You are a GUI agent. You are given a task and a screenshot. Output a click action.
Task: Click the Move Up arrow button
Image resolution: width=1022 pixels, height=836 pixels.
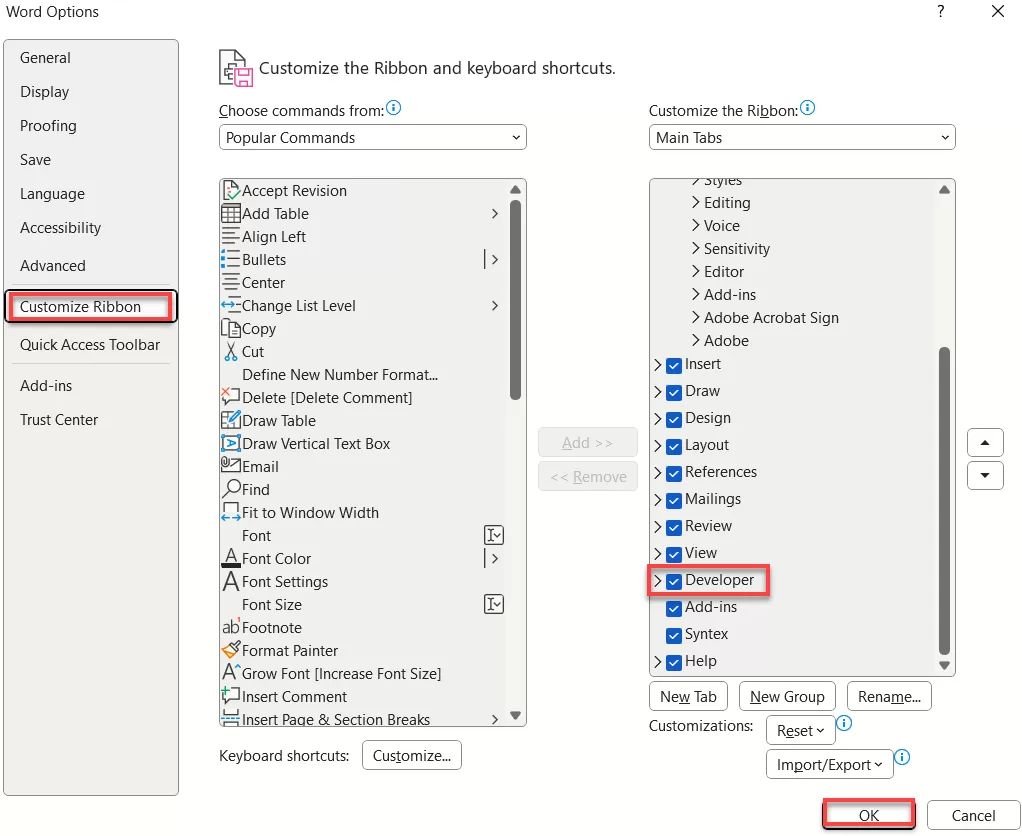tap(985, 442)
